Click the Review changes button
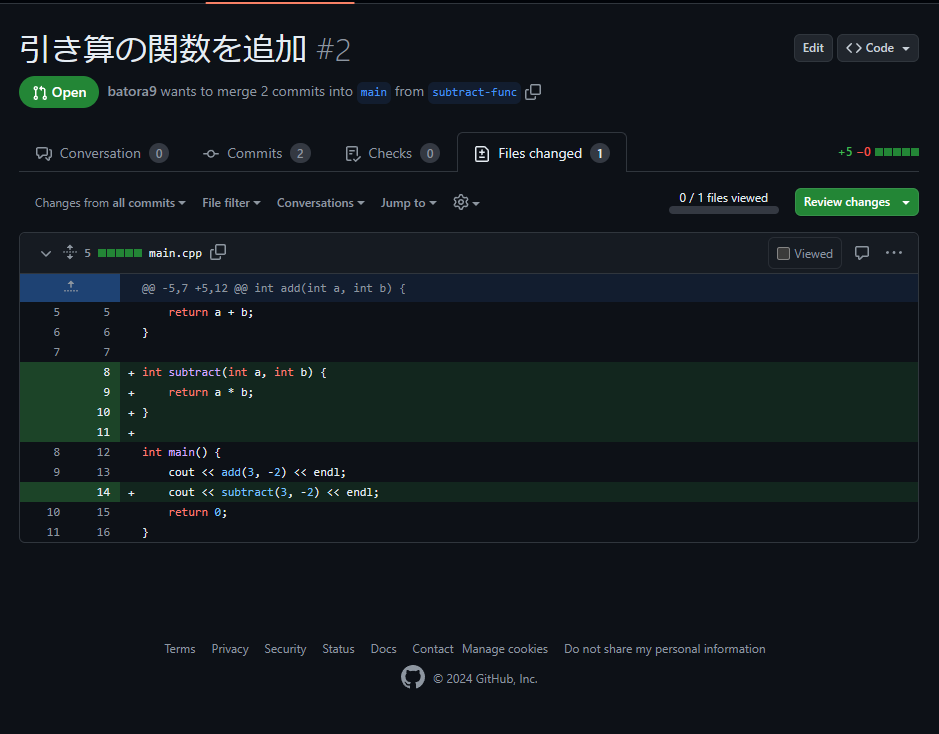The width and height of the screenshot is (939, 734). pyautogui.click(x=856, y=202)
